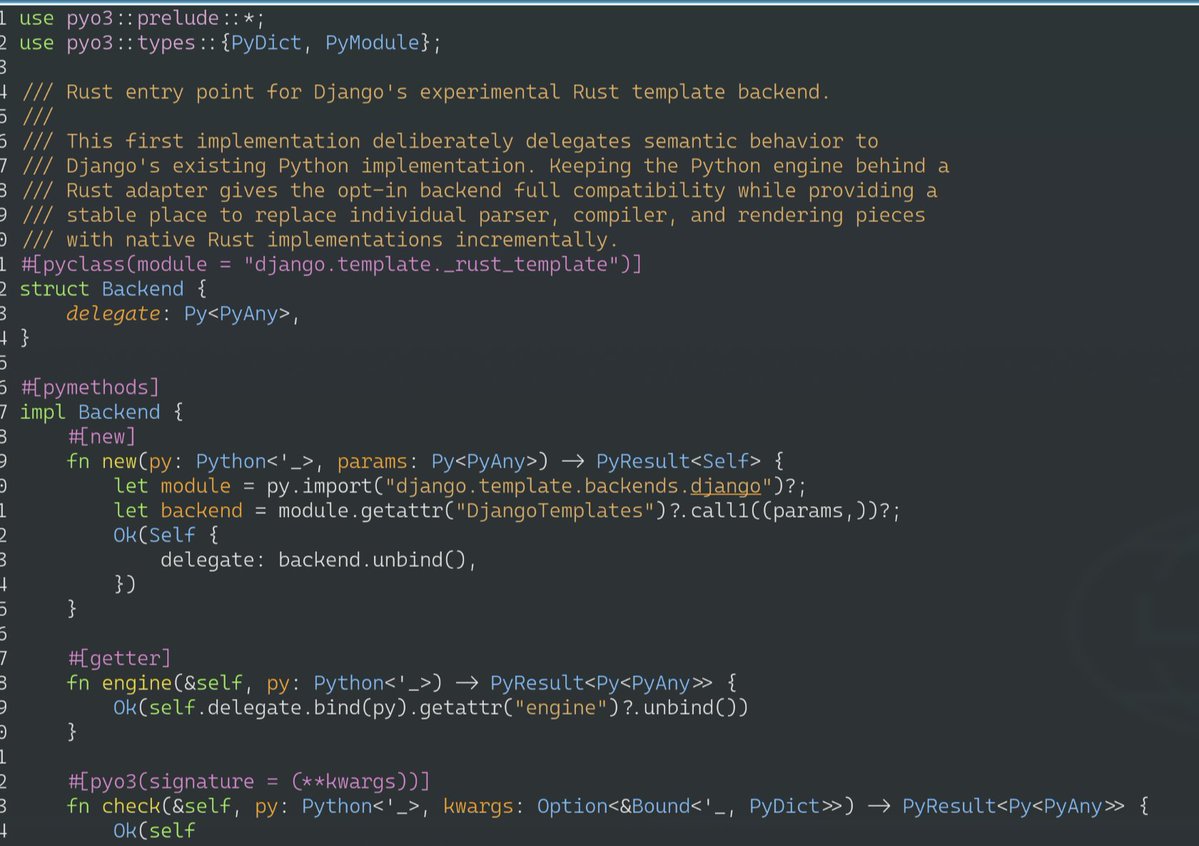Click "Option<&Bound<'_, PyDict>>" type
Screen dimensions: 1199x846
tap(690, 806)
